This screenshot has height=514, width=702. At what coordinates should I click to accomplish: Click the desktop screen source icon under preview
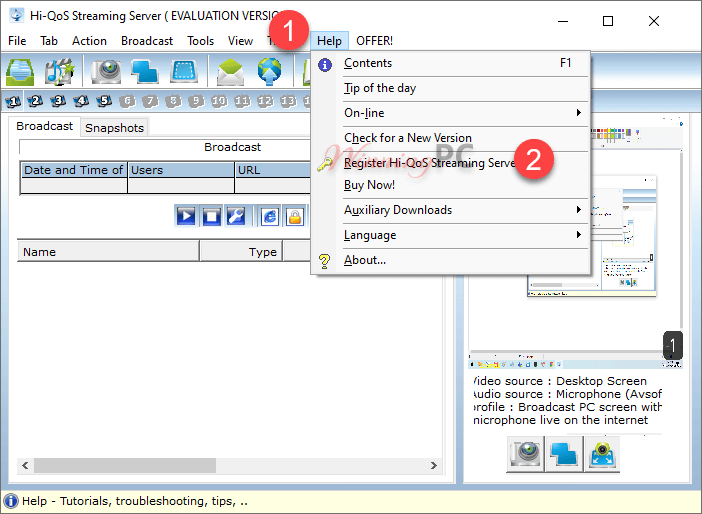pos(564,454)
